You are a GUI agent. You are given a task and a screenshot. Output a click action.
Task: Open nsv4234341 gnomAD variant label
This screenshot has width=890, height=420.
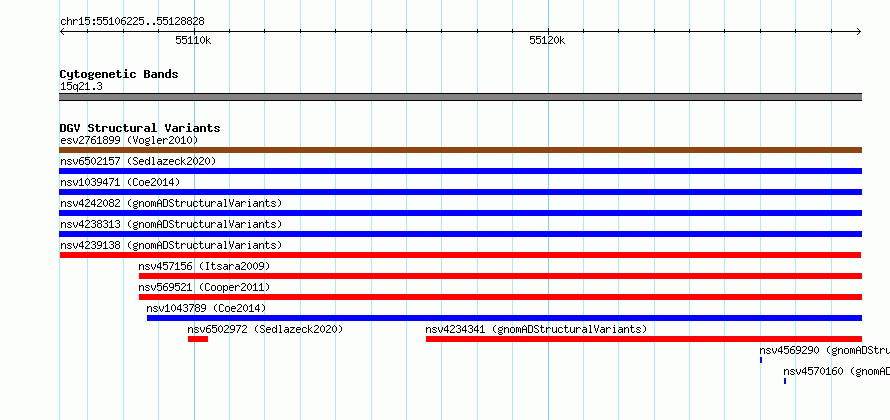click(x=536, y=329)
